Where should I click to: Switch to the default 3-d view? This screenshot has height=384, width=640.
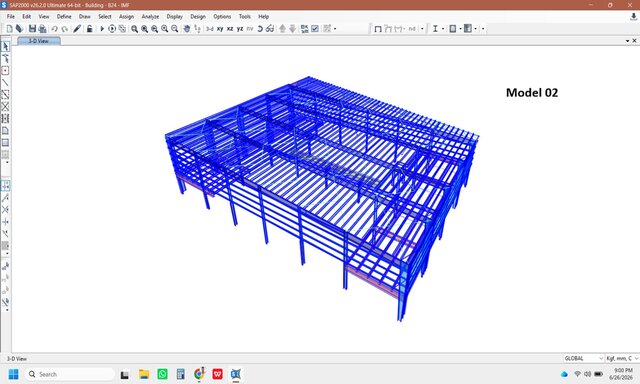tap(210, 29)
